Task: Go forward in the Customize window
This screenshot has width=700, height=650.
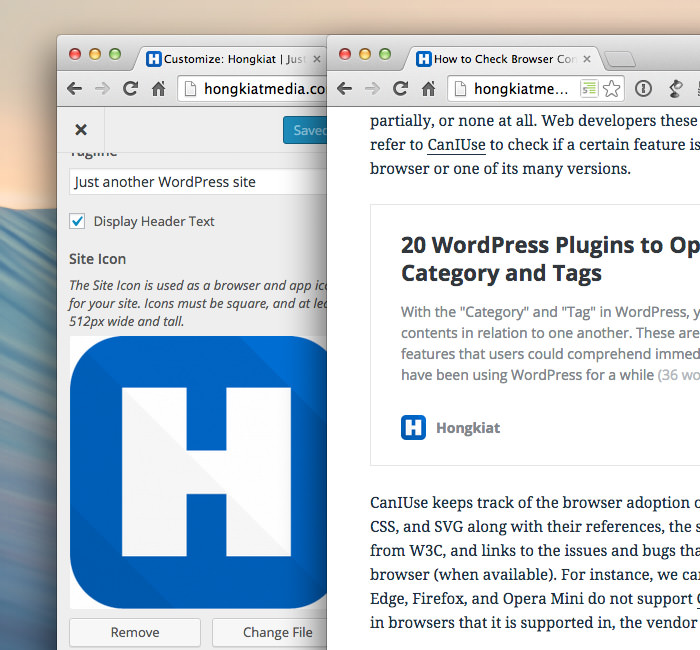Action: click(102, 89)
